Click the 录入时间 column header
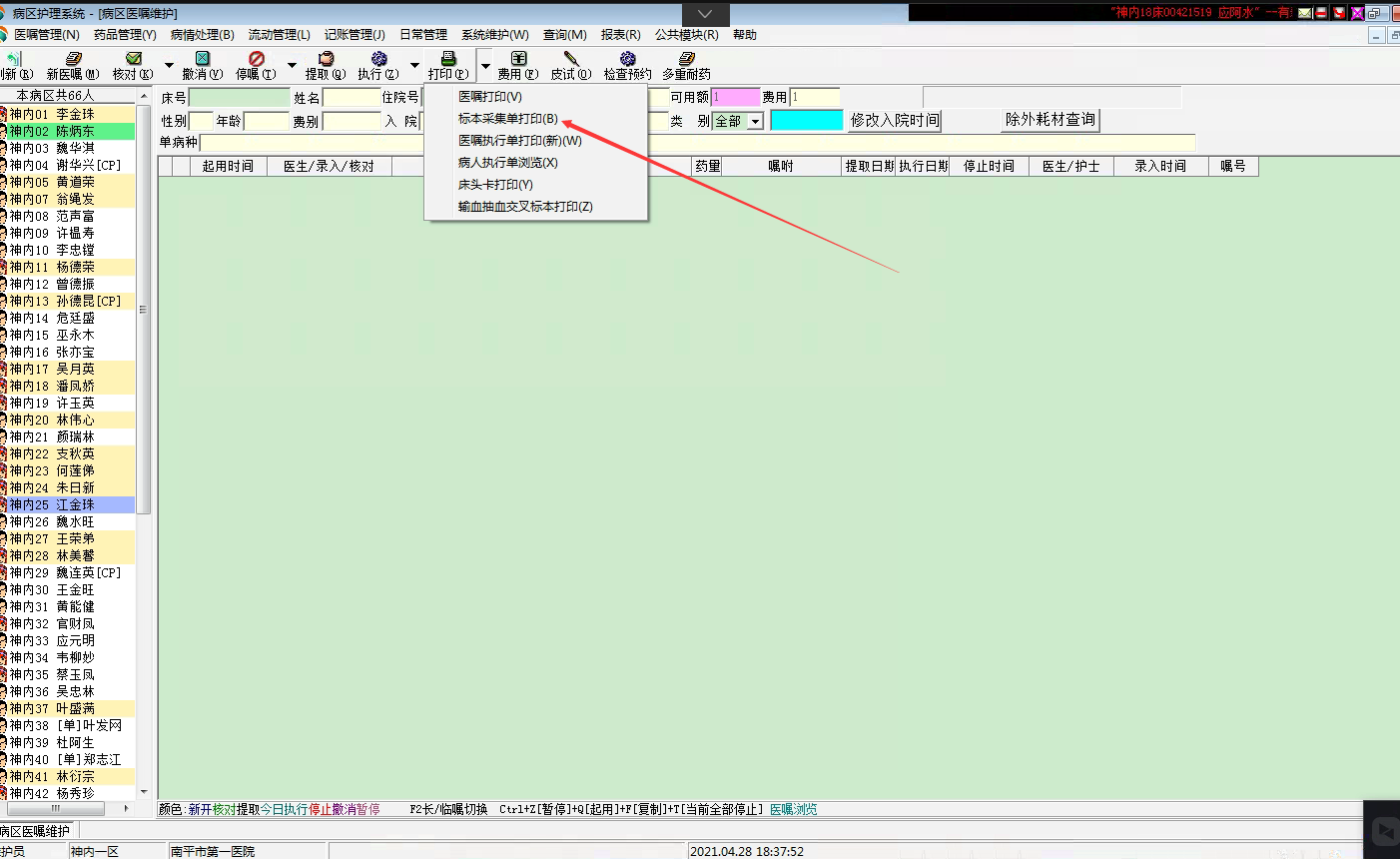Image resolution: width=1400 pixels, height=859 pixels. 1160,166
